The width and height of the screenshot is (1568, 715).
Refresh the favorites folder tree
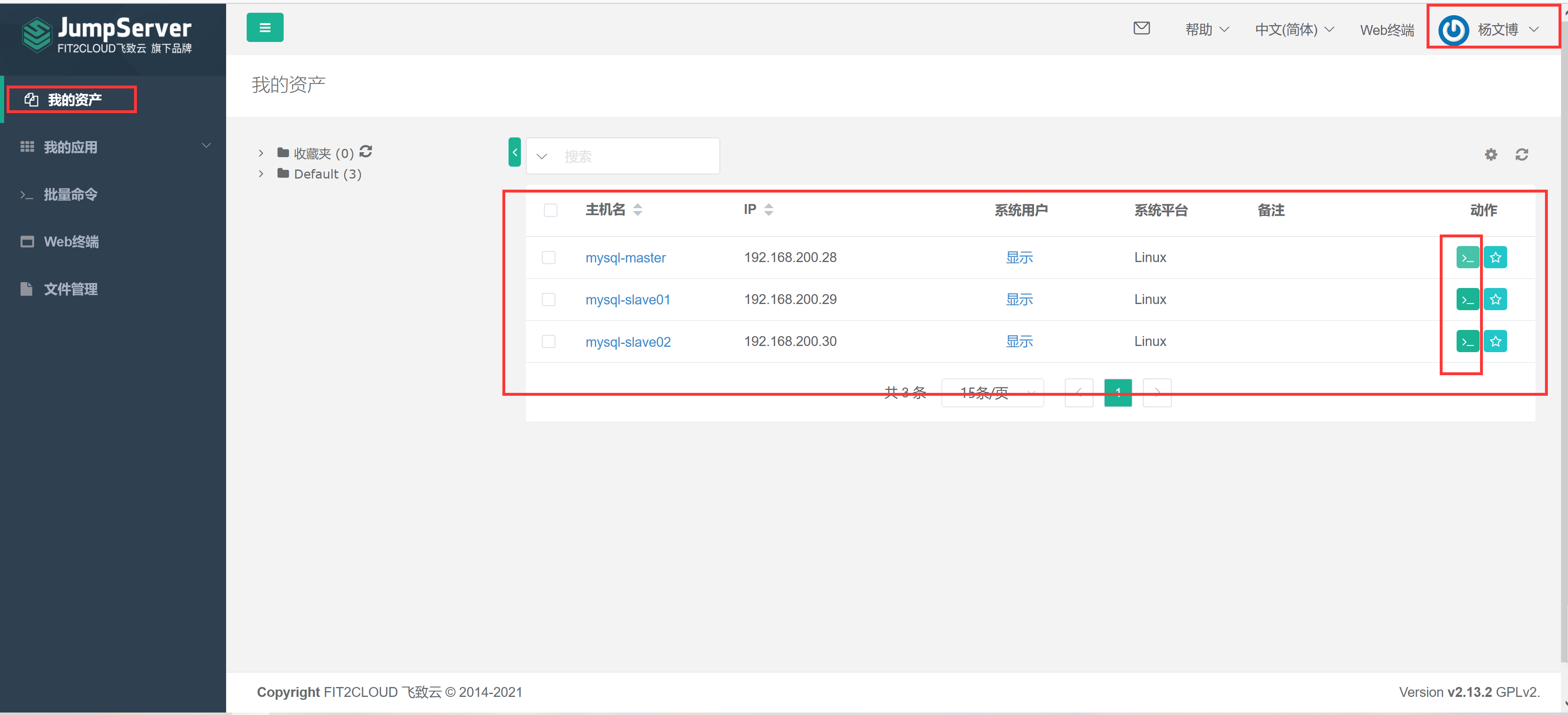coord(366,151)
